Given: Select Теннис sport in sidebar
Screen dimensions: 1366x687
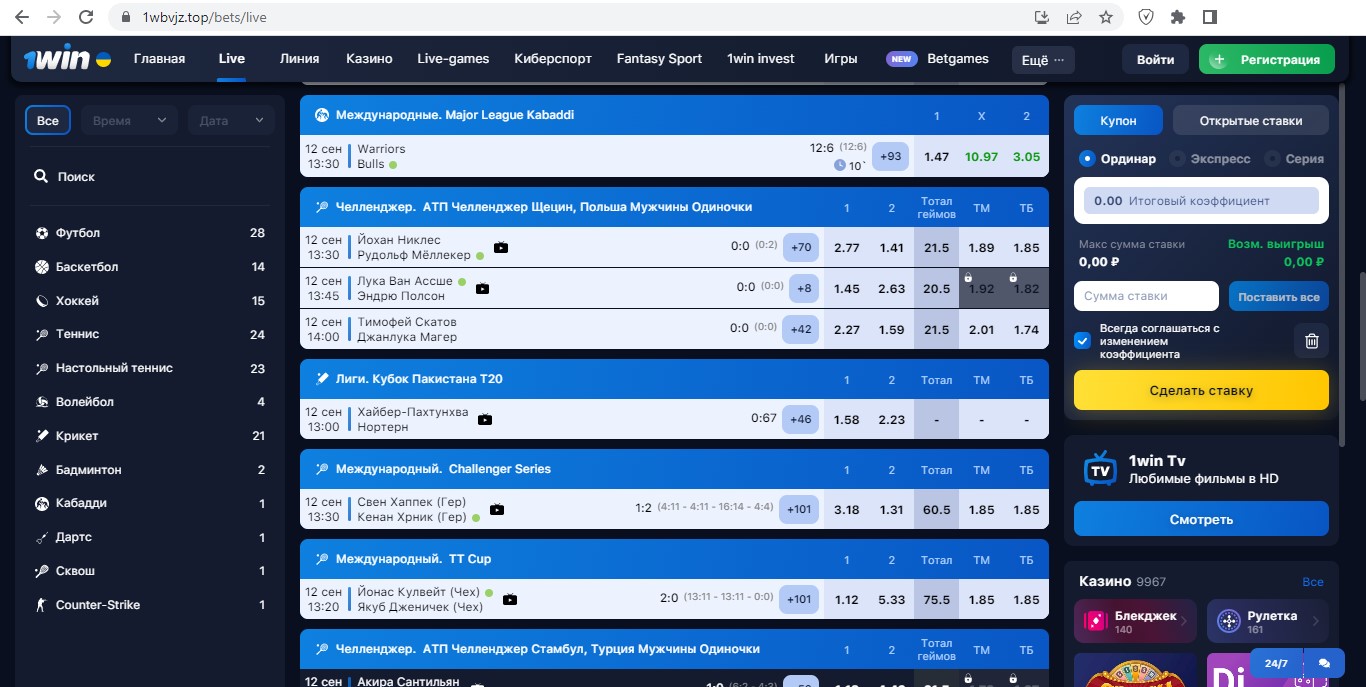Looking at the screenshot, I should pos(150,334).
